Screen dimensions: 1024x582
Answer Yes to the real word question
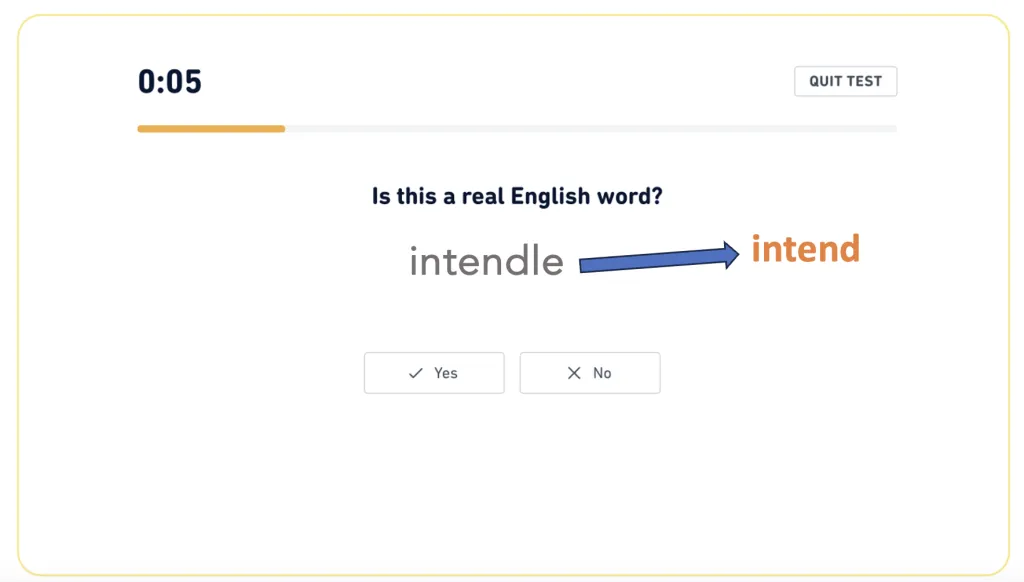click(x=434, y=372)
